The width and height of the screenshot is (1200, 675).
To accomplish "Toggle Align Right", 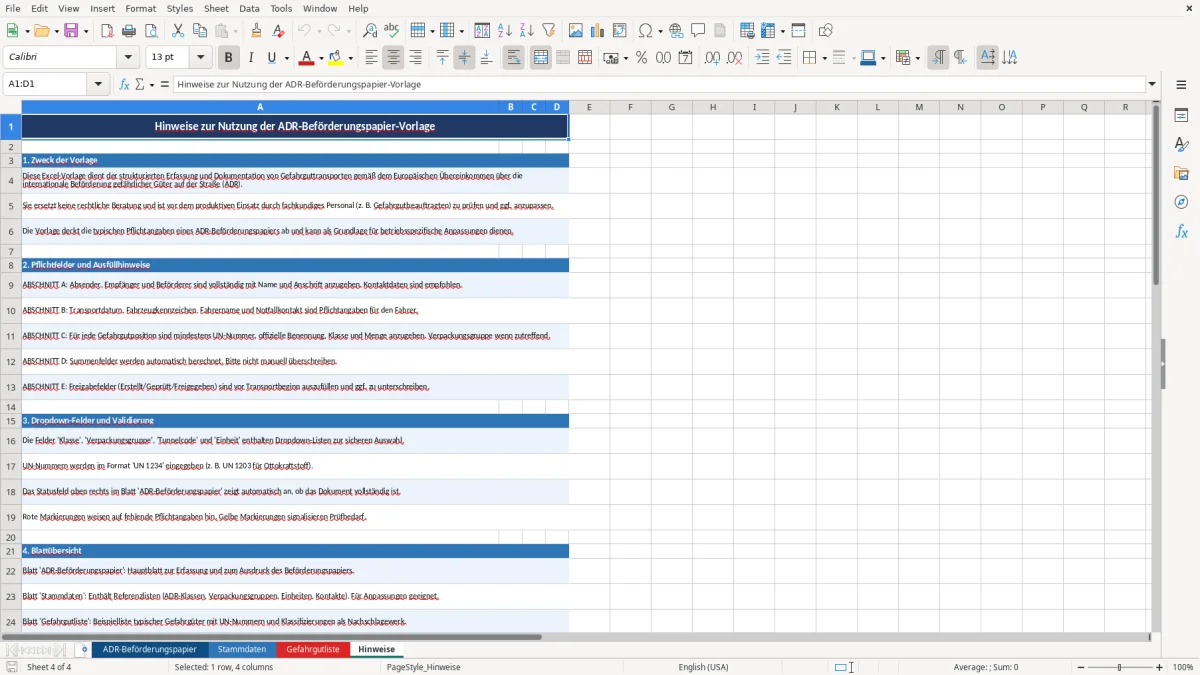I will pyautogui.click(x=415, y=58).
